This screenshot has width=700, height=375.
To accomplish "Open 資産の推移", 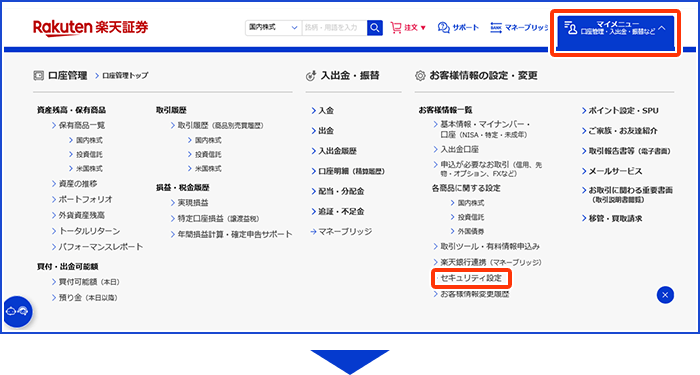I will (75, 183).
